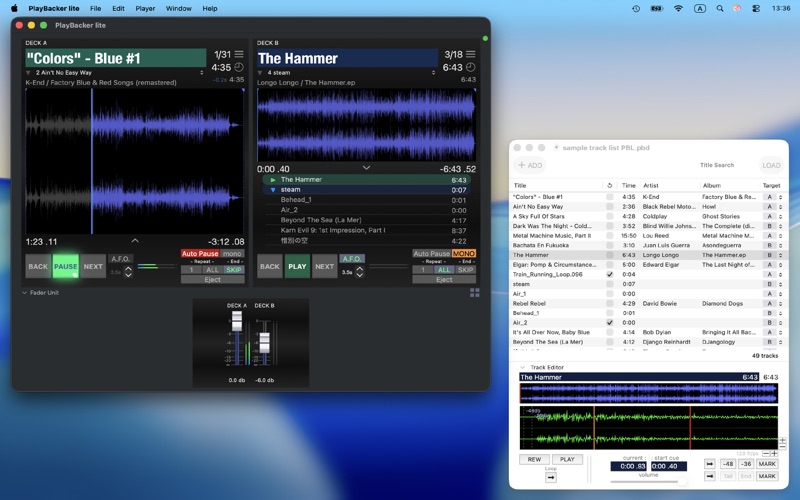The height and width of the screenshot is (500, 800).
Task: Open the File menu
Action: pos(95,9)
